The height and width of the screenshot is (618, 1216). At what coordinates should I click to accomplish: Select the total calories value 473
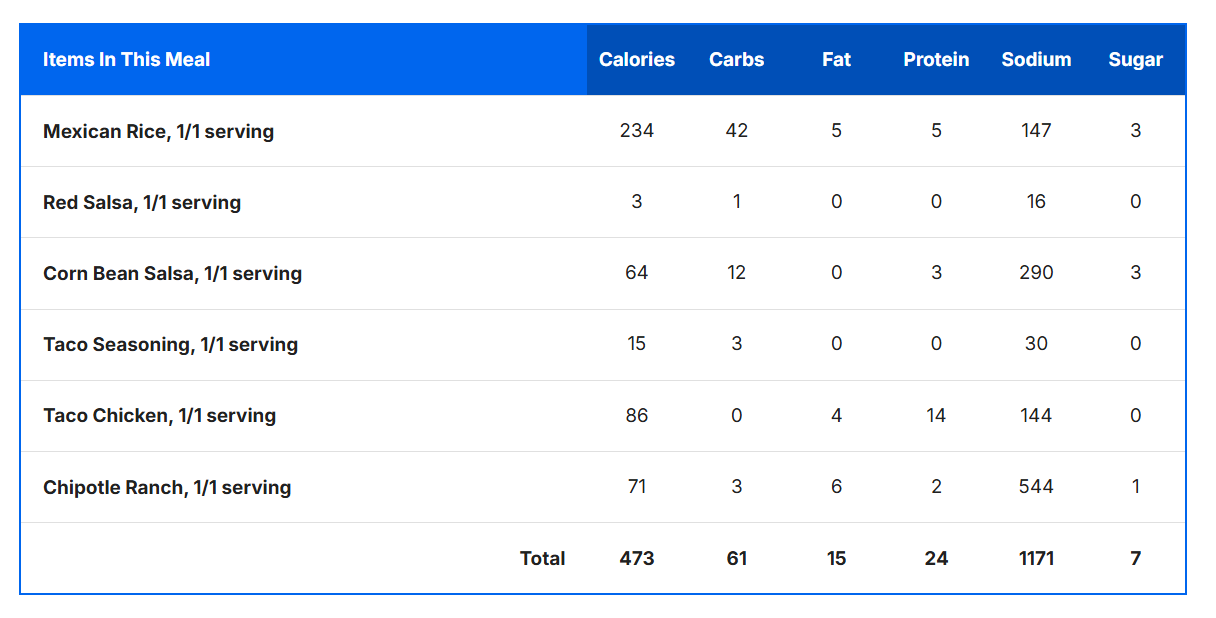(x=636, y=559)
